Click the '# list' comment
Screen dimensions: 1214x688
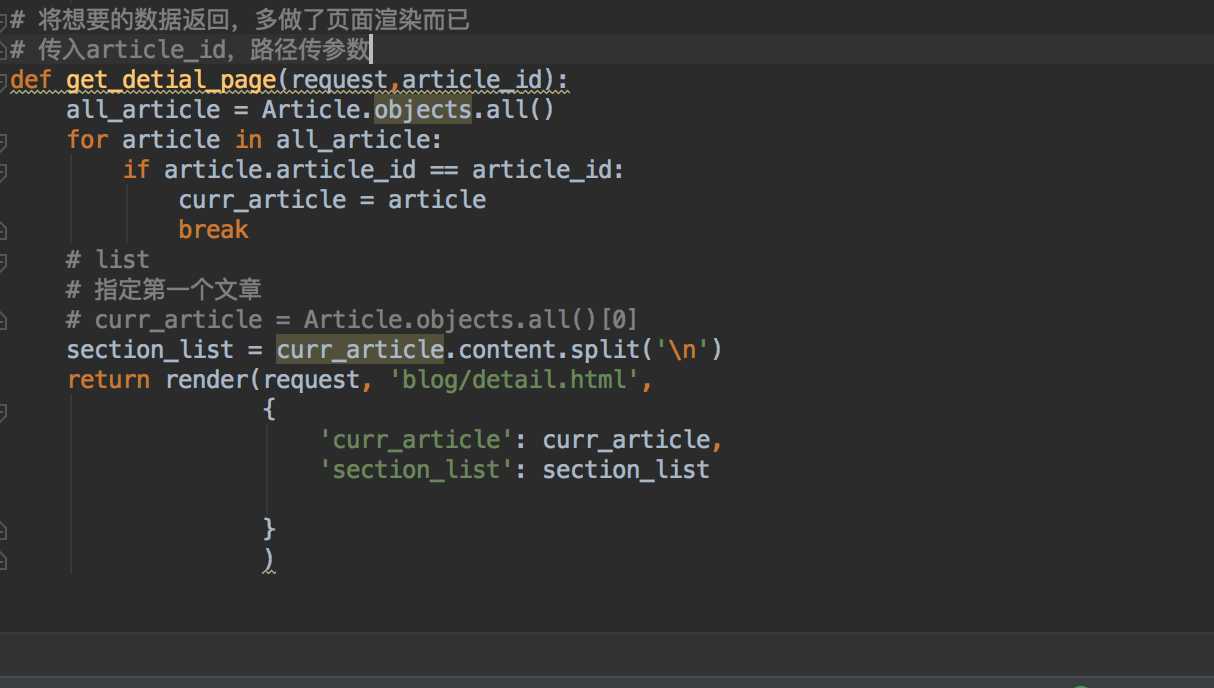(x=108, y=260)
